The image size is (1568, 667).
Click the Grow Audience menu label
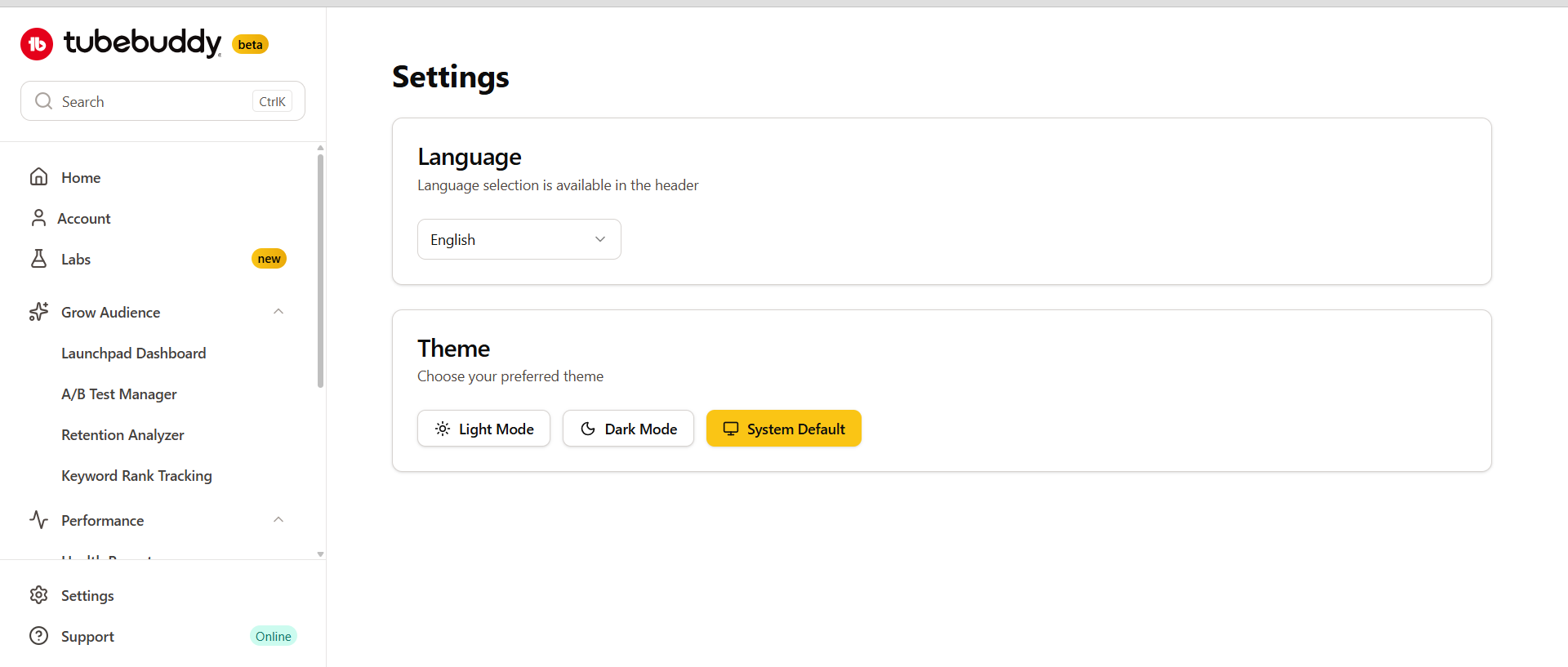point(111,312)
